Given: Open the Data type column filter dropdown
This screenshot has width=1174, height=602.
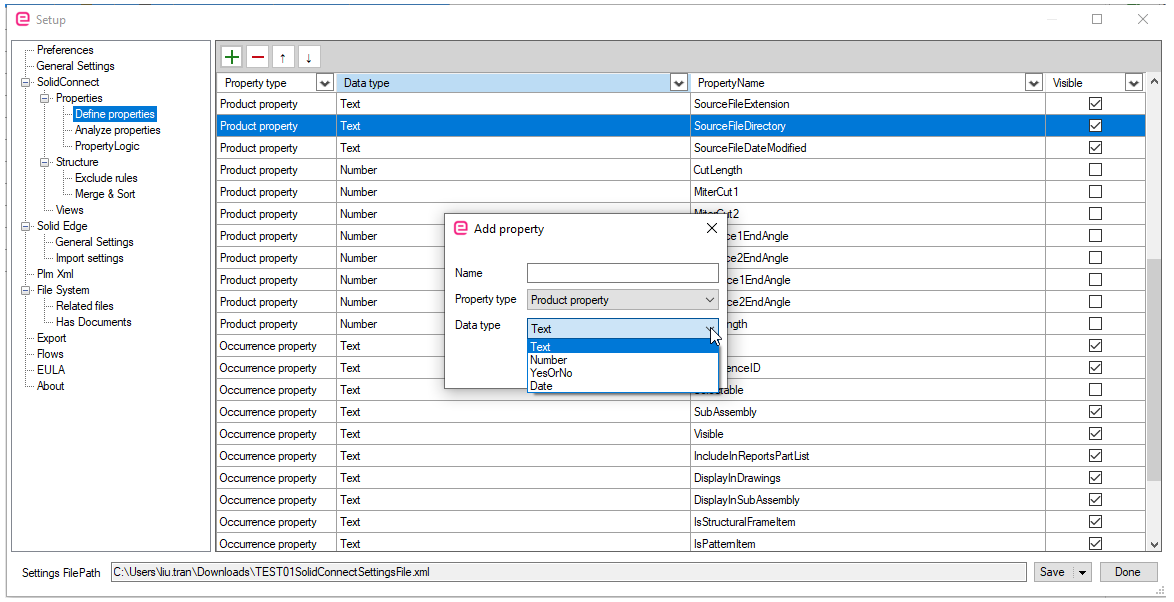Looking at the screenshot, I should pos(678,83).
